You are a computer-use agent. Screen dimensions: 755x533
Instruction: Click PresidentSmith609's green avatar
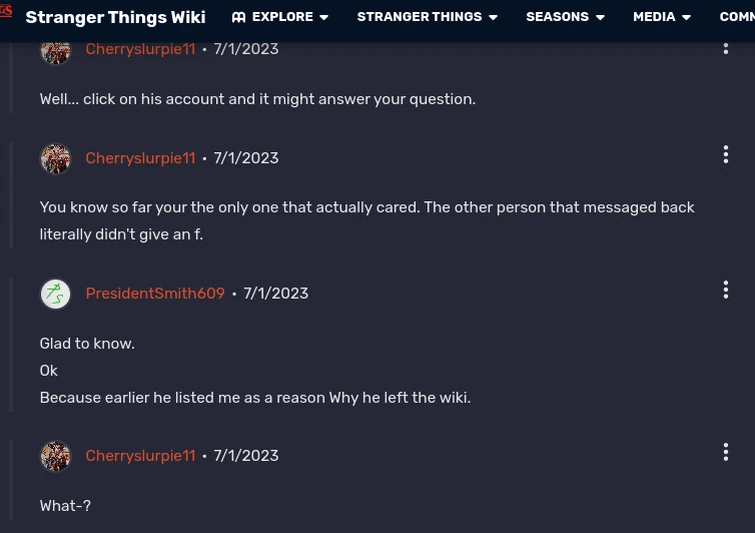point(55,294)
